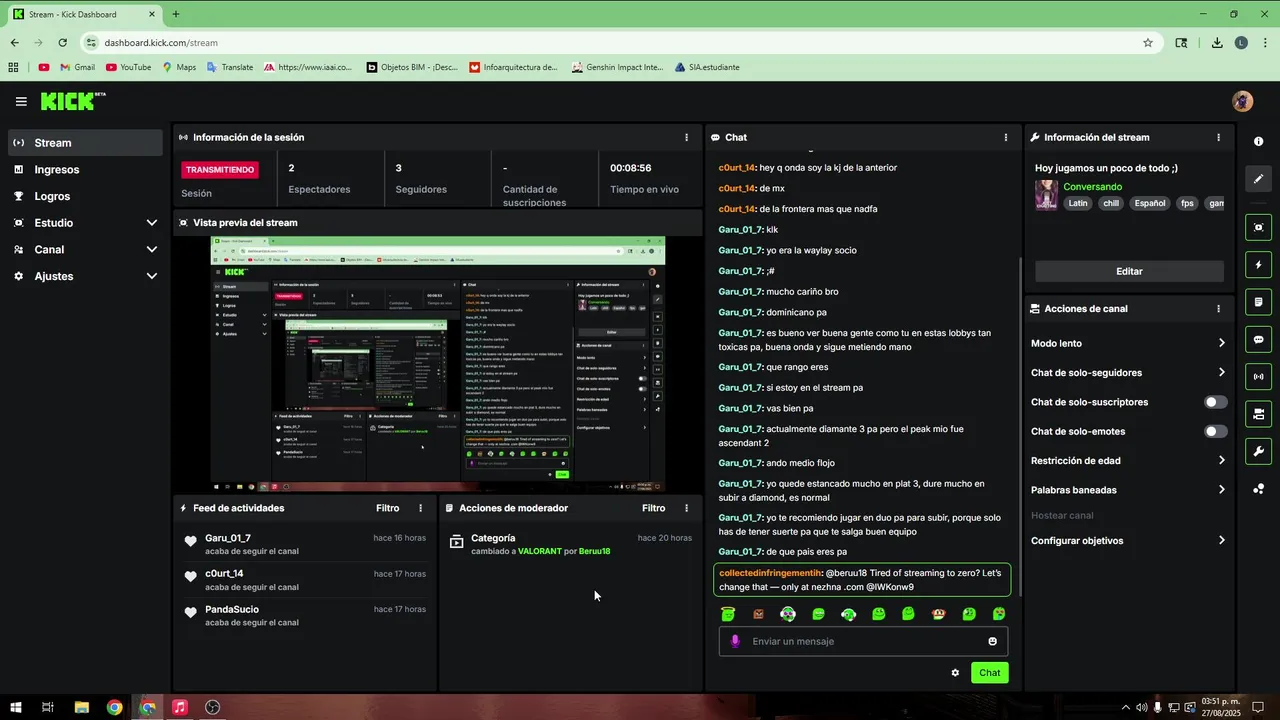Click the lightning bolt icon in right toolbar
This screenshot has width=1280, height=720.
1258,265
